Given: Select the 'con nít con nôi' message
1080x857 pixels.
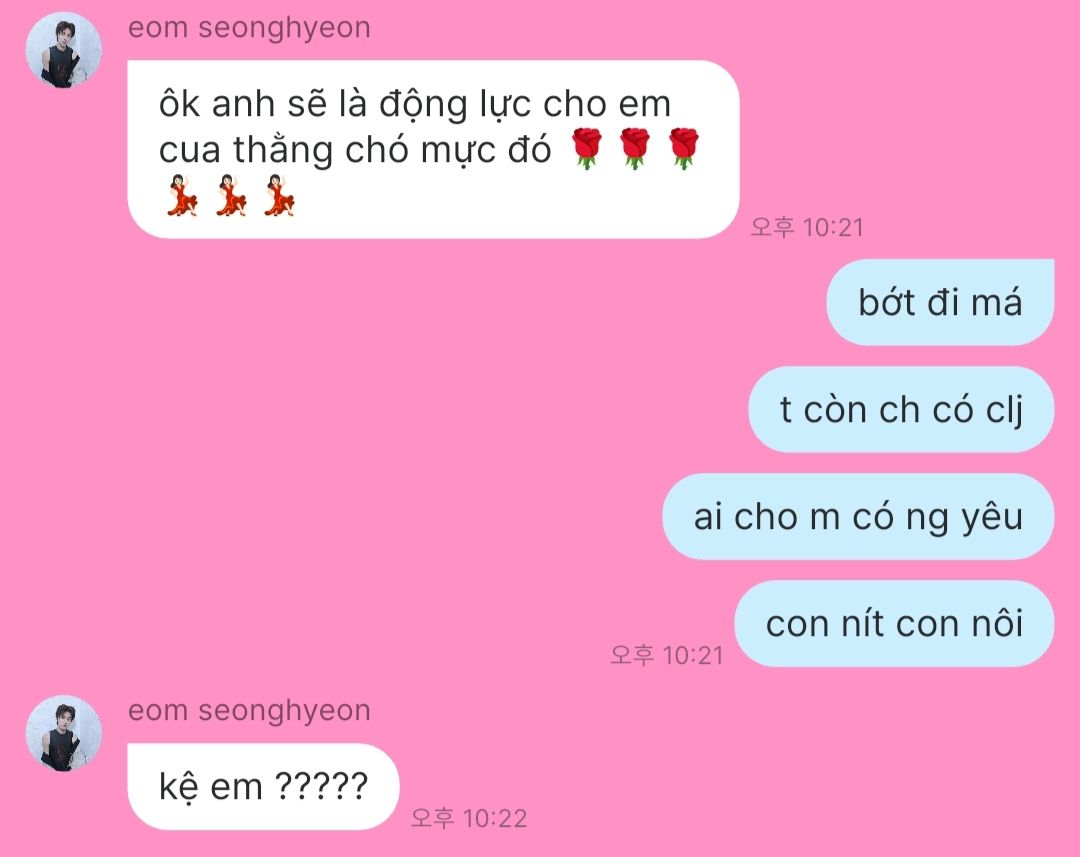Looking at the screenshot, I should point(894,623).
